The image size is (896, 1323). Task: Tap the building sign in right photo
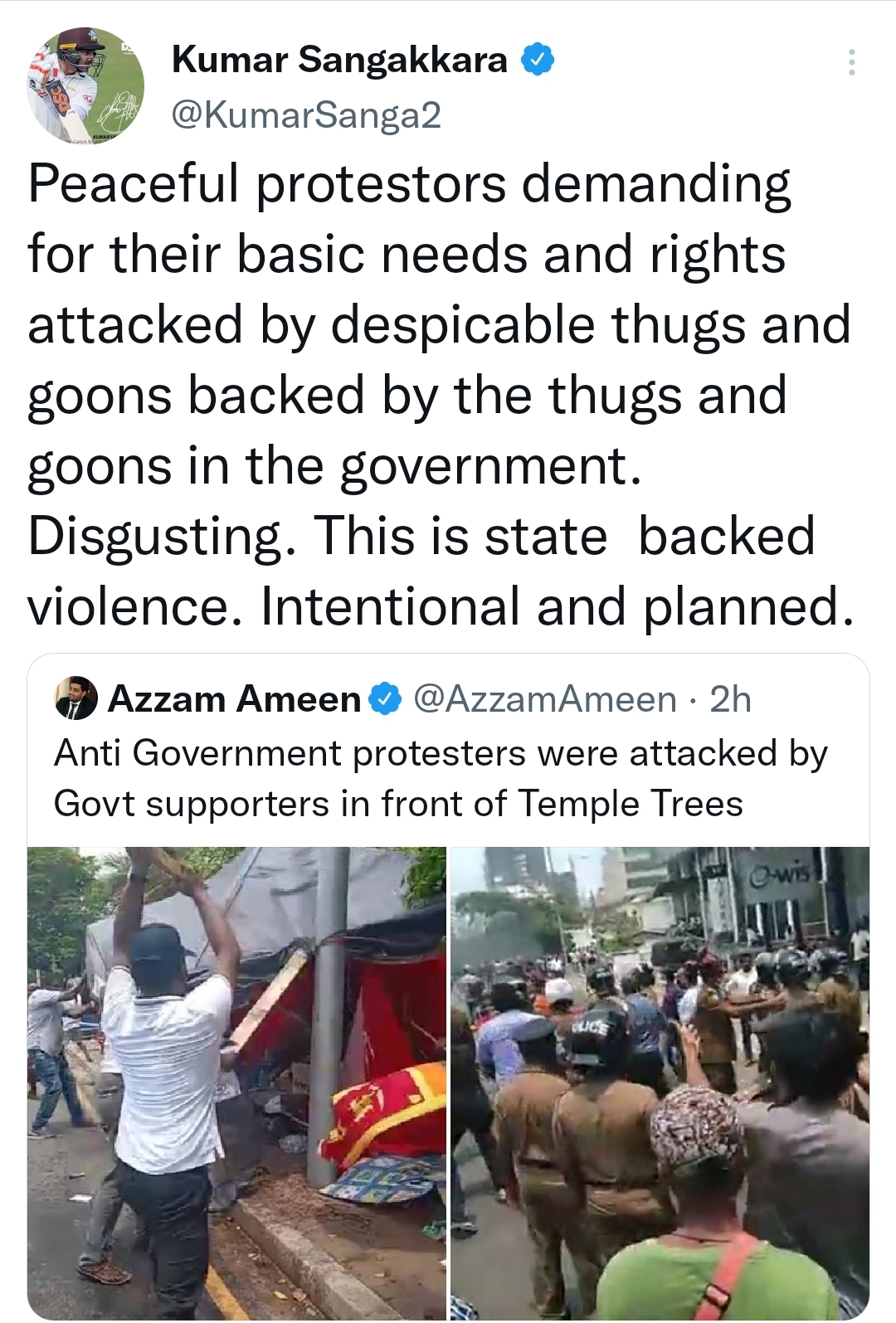click(x=779, y=874)
